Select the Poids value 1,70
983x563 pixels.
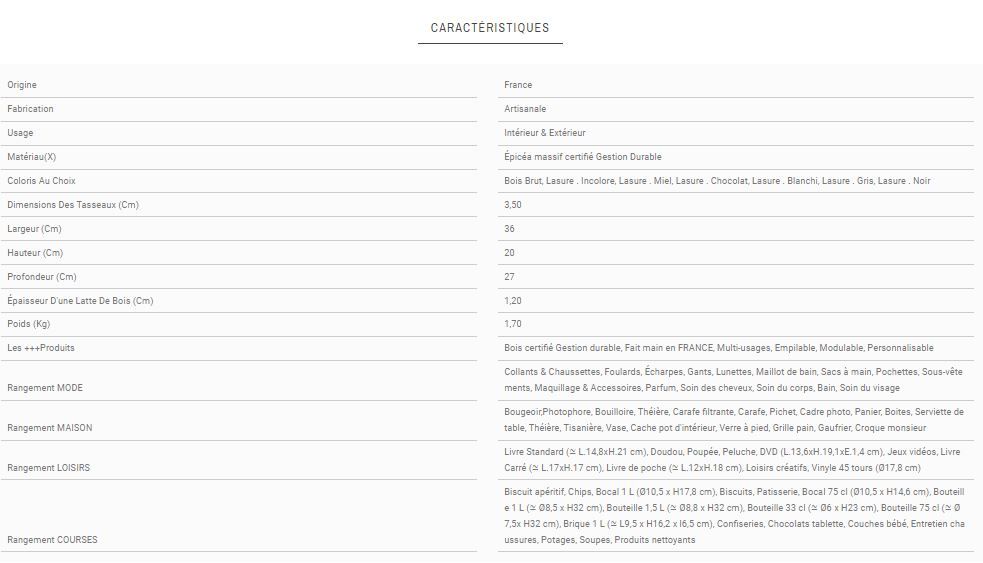tap(513, 324)
